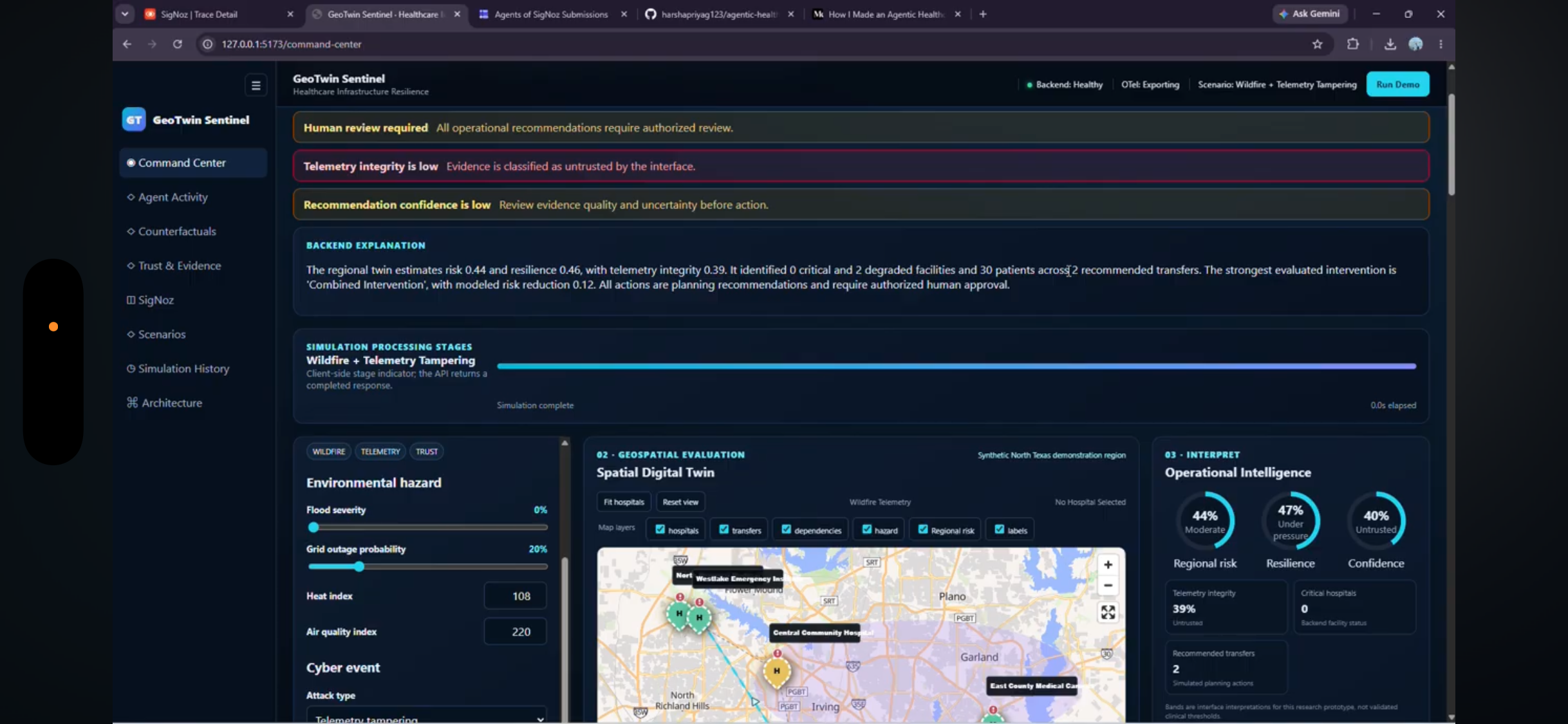
Task: Click the 44% Regional risk gauge
Action: (x=1205, y=521)
